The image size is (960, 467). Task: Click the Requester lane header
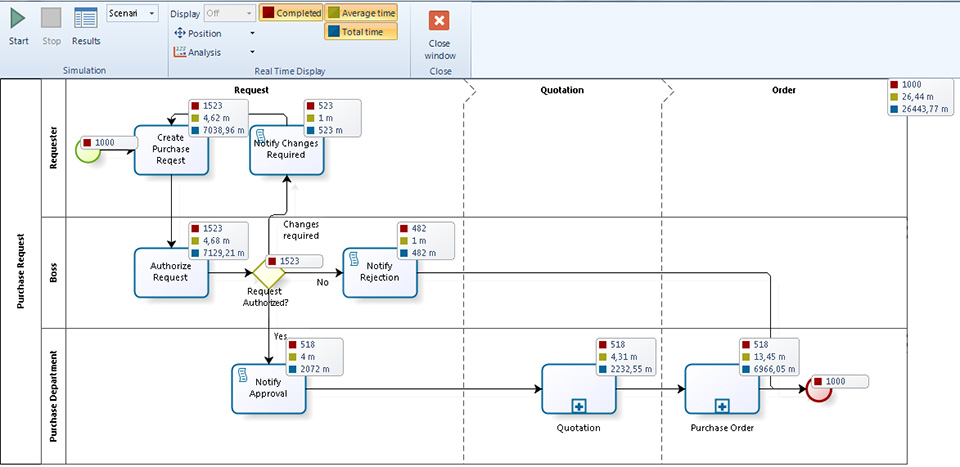53,148
